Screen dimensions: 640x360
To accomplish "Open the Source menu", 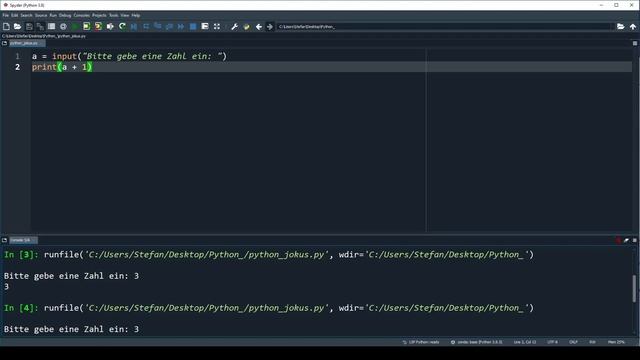I will [x=41, y=15].
